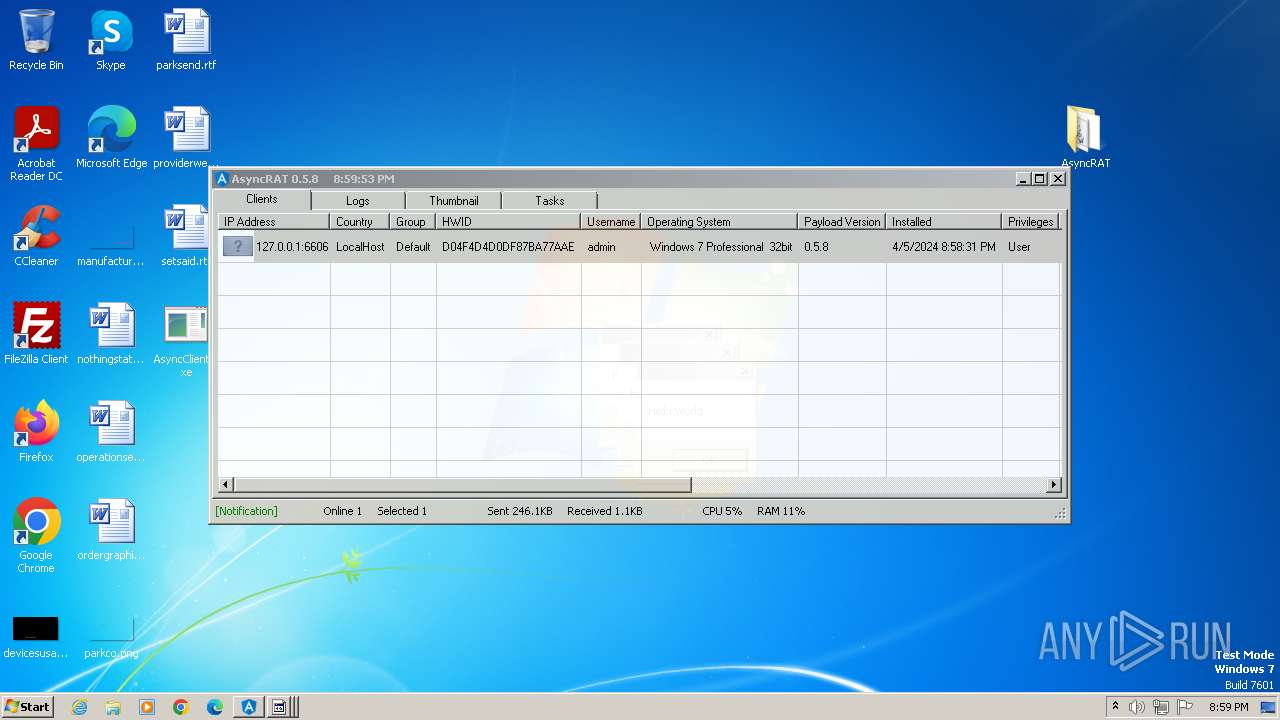Sort by Installed column header
This screenshot has height=720, width=1280.
coord(944,222)
